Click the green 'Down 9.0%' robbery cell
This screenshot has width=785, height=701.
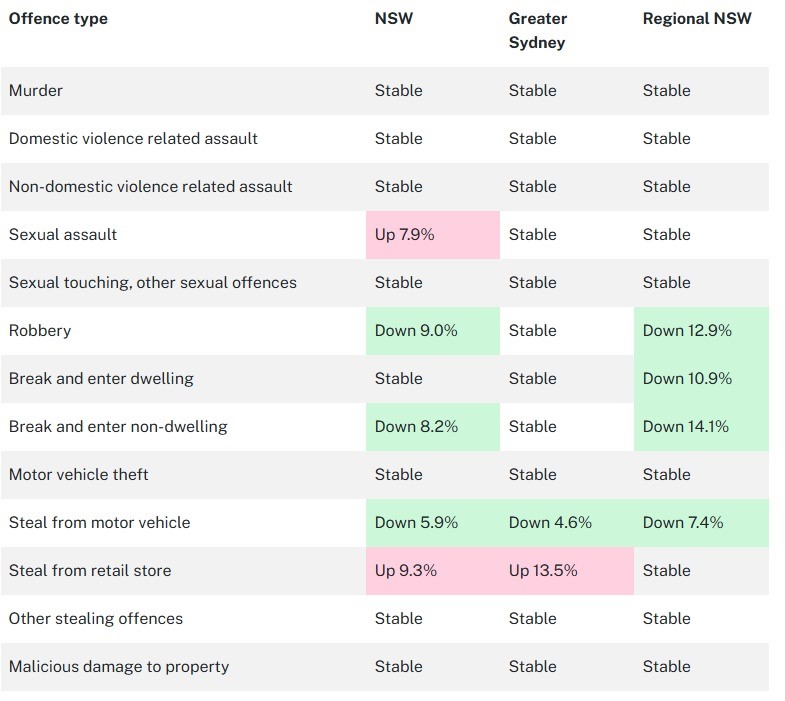(x=416, y=331)
